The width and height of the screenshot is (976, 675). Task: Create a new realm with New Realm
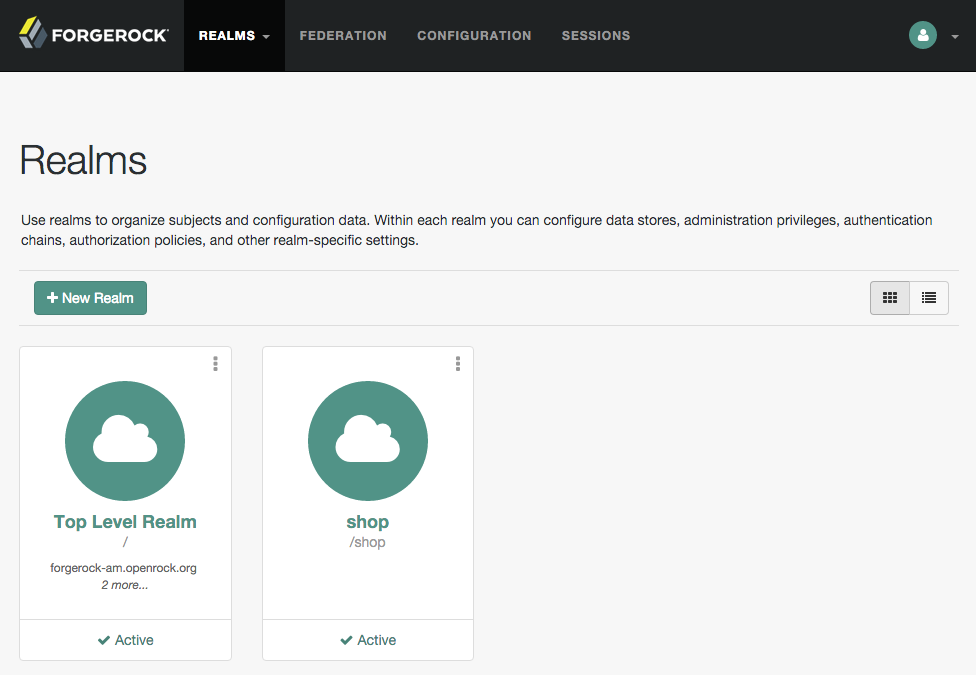90,298
